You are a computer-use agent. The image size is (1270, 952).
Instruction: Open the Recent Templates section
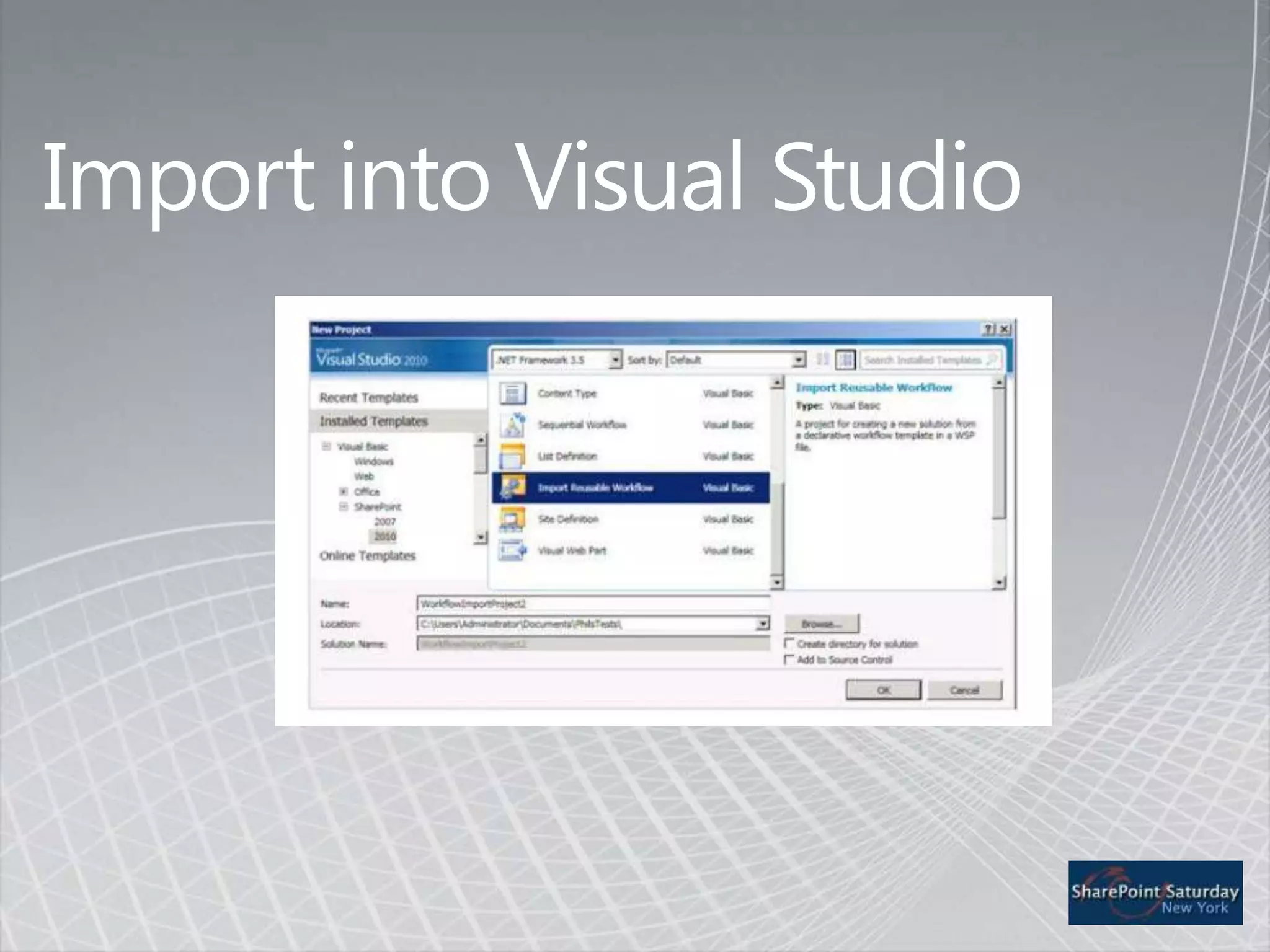(x=368, y=397)
